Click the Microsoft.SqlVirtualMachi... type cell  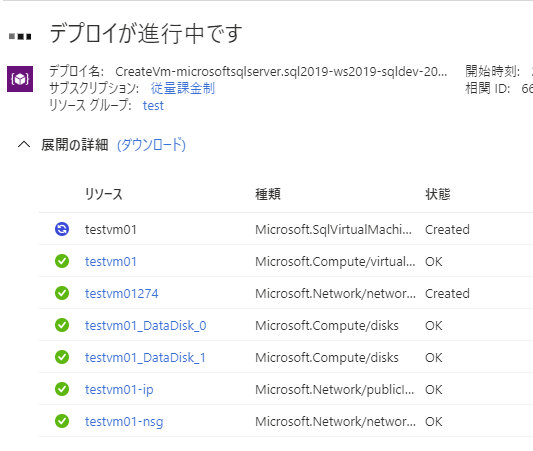[333, 229]
